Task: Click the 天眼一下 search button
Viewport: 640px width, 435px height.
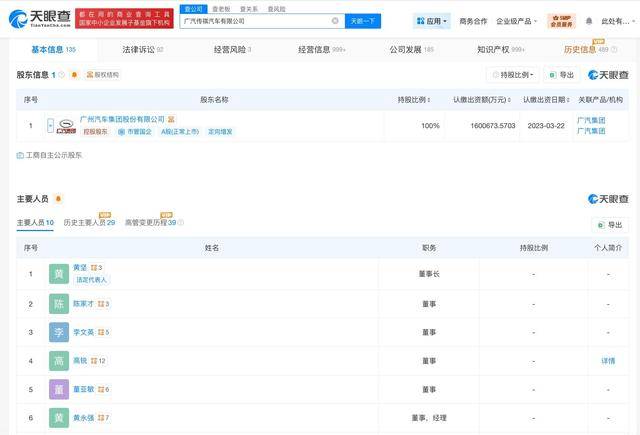Action: (x=362, y=20)
